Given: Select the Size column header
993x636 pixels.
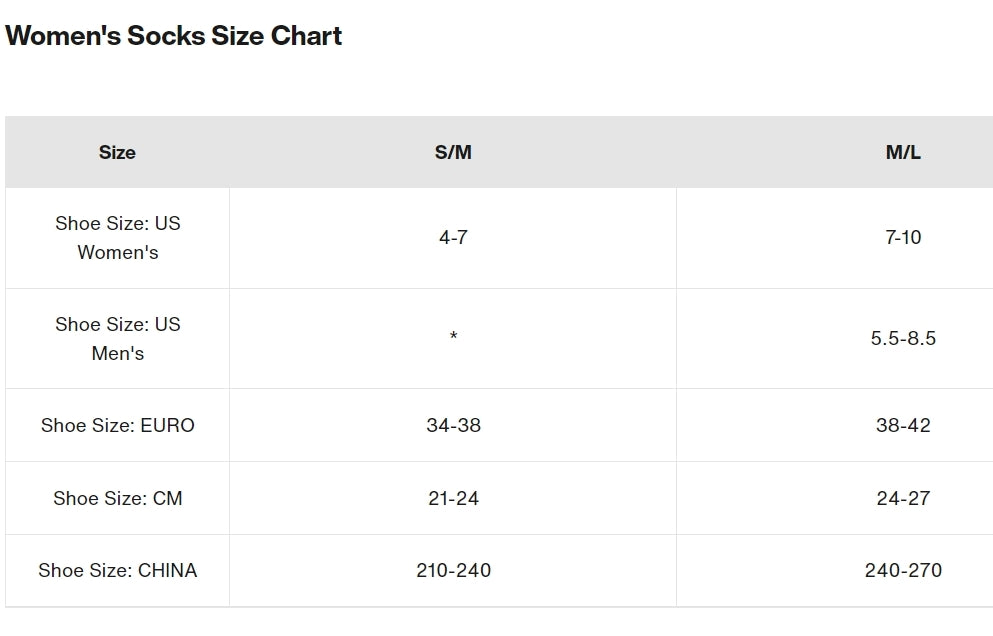Looking at the screenshot, I should pyautogui.click(x=117, y=152).
